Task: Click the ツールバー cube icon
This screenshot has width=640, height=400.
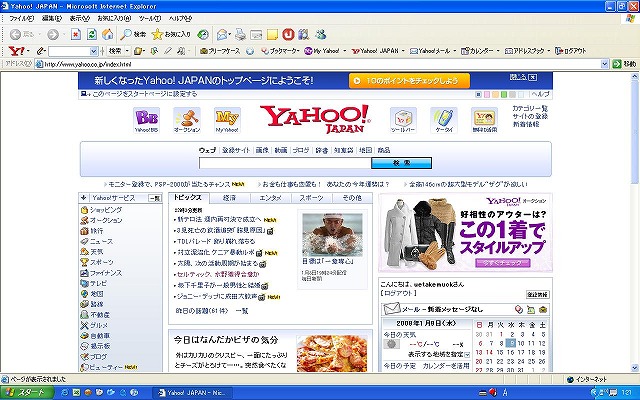Action: tap(403, 120)
